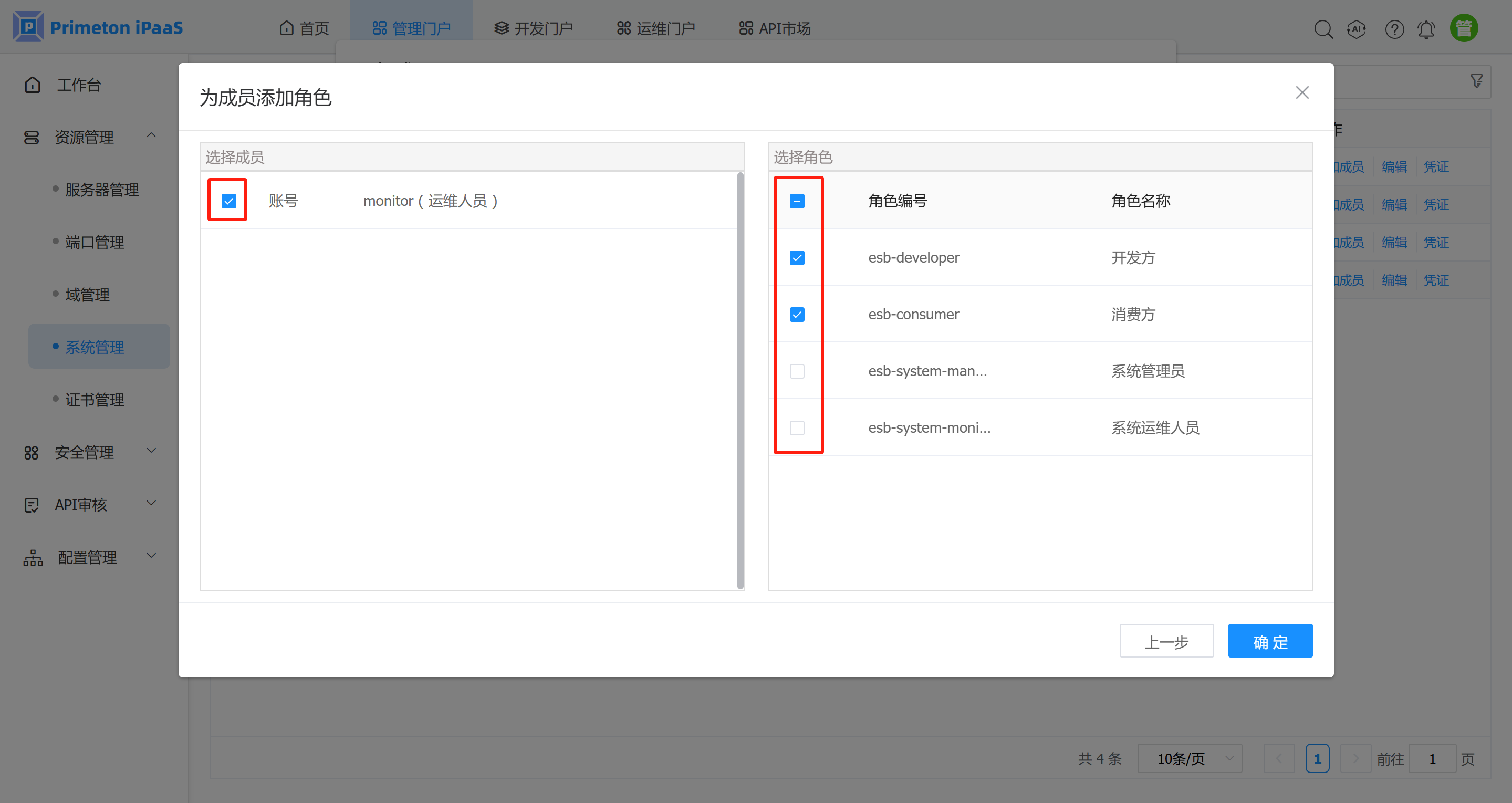Check the esb-system-moni... role checkbox
The image size is (1512, 803).
(x=797, y=428)
